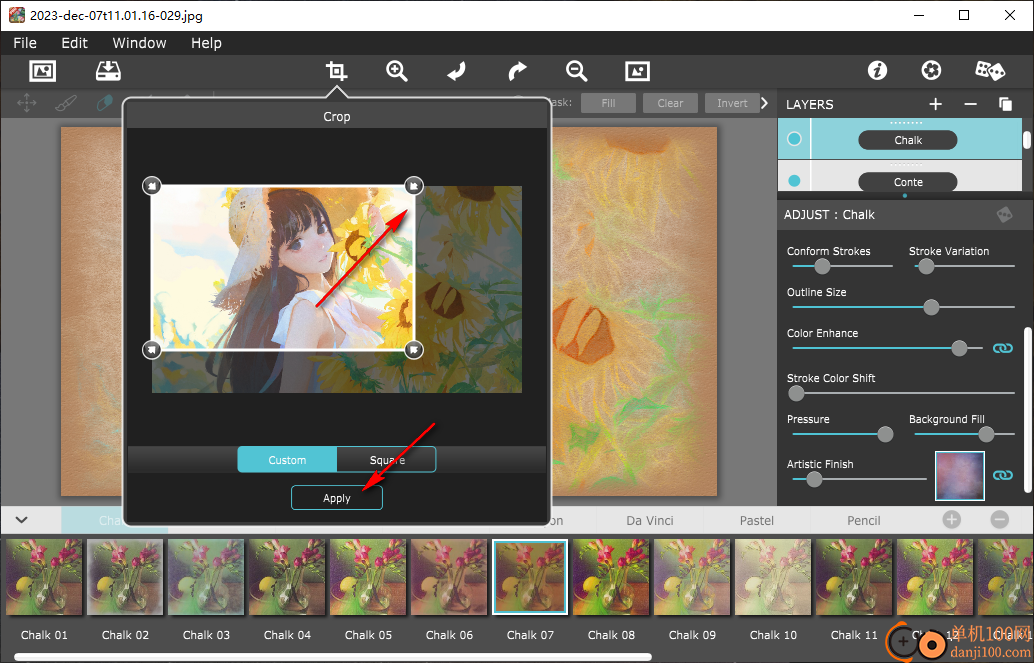Toggle visibility of Conte layer

tap(794, 181)
